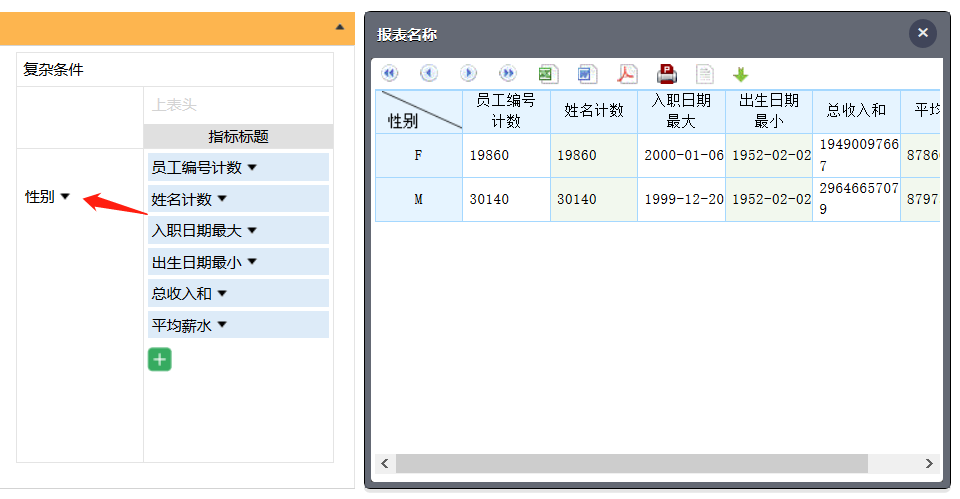Click the horizontal scrollbar right arrow

click(x=929, y=464)
